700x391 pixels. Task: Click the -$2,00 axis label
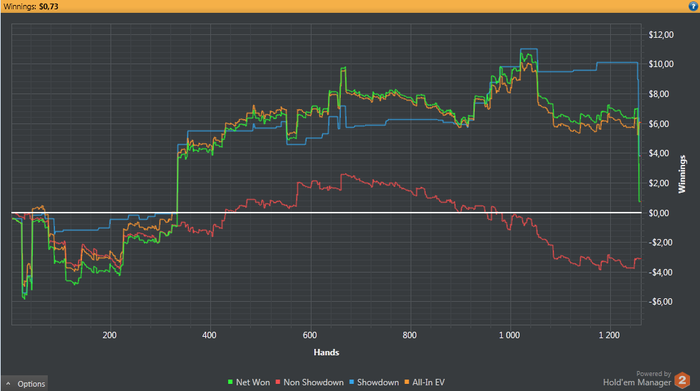660,242
